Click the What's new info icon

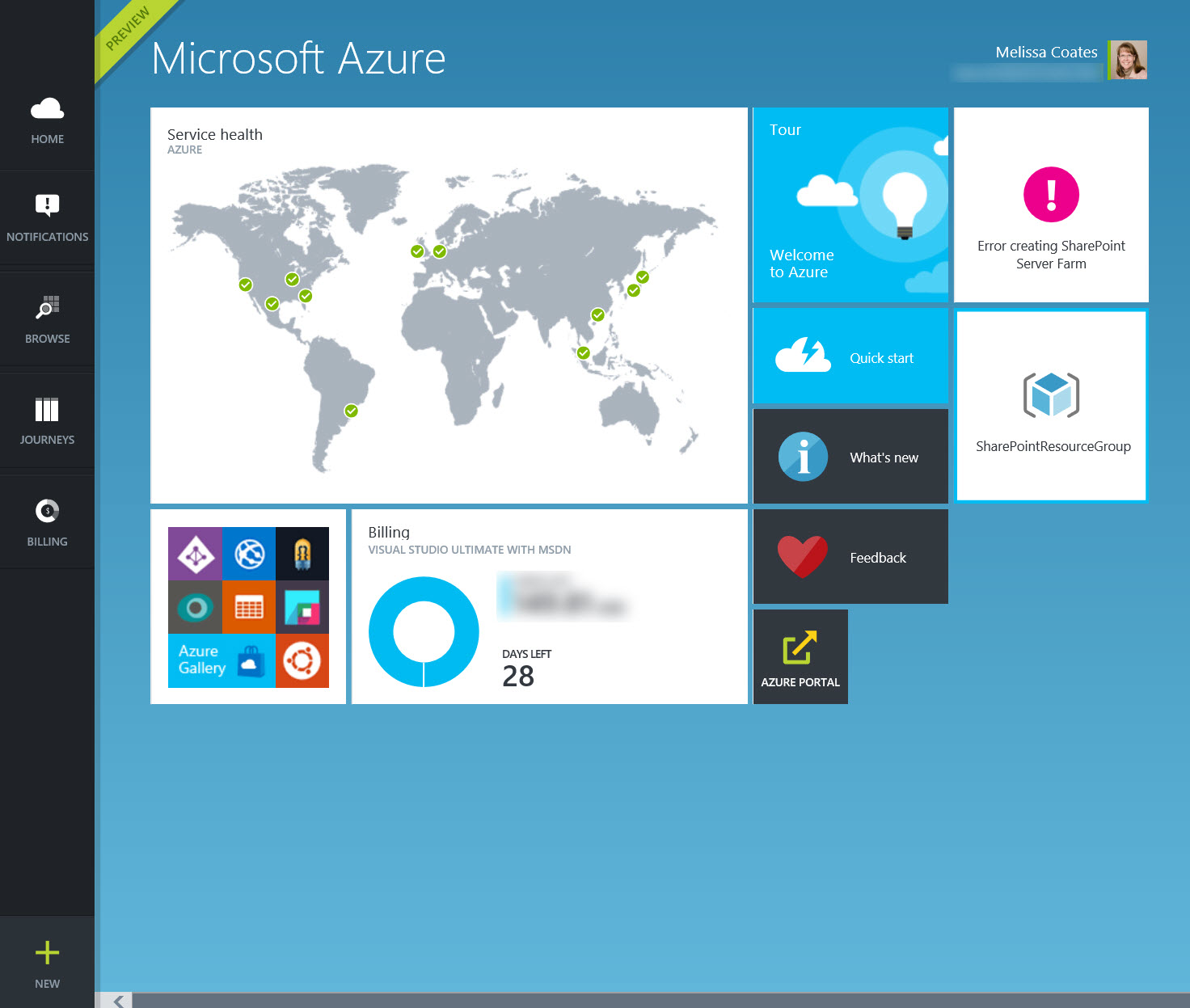pos(803,457)
